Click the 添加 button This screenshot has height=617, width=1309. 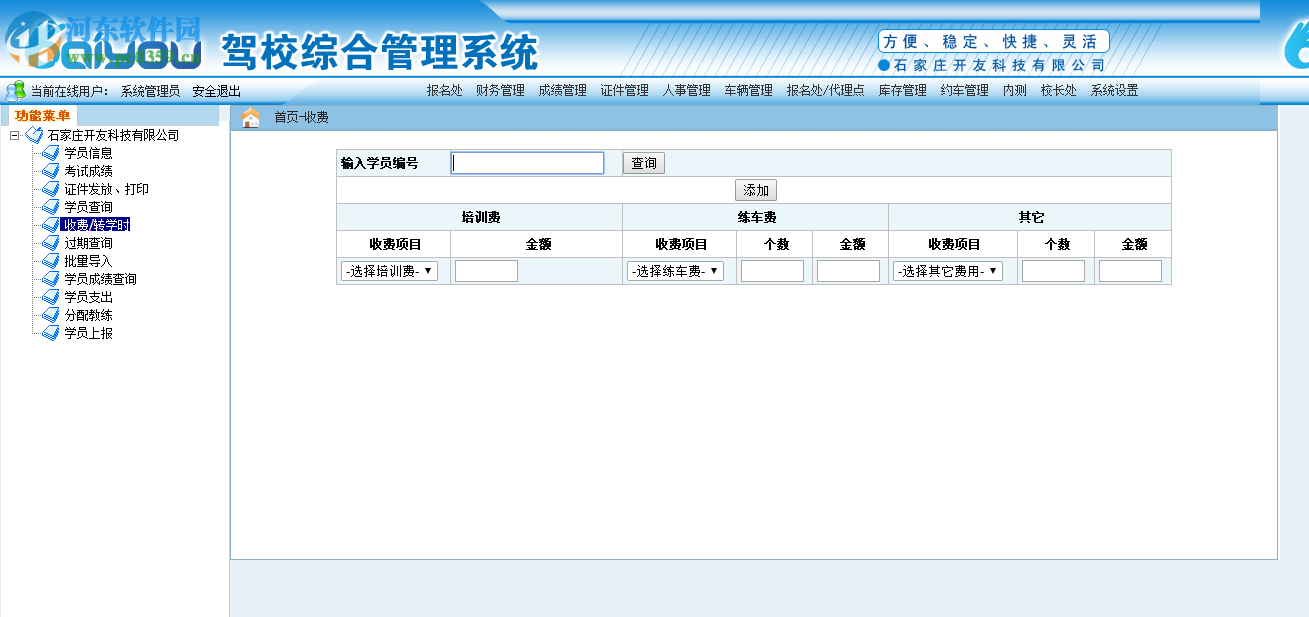[757, 190]
